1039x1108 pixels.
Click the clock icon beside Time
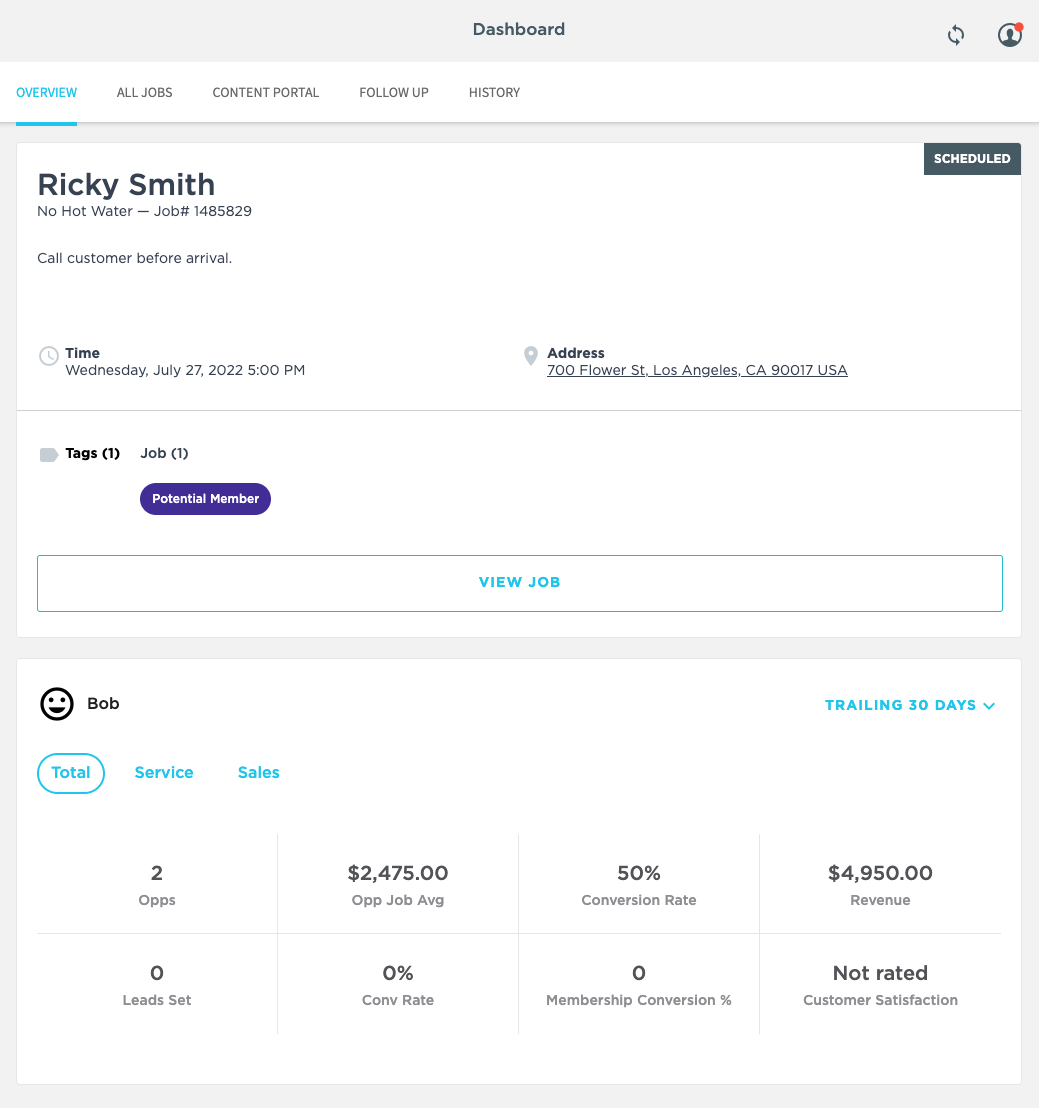(48, 355)
